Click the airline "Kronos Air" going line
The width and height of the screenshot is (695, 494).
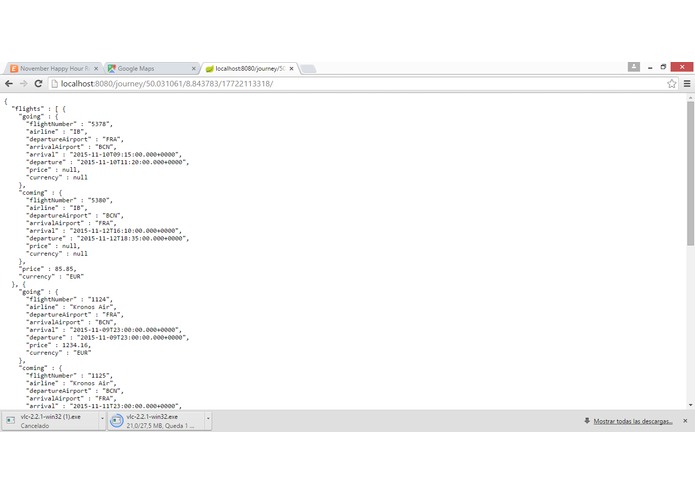coord(71,307)
